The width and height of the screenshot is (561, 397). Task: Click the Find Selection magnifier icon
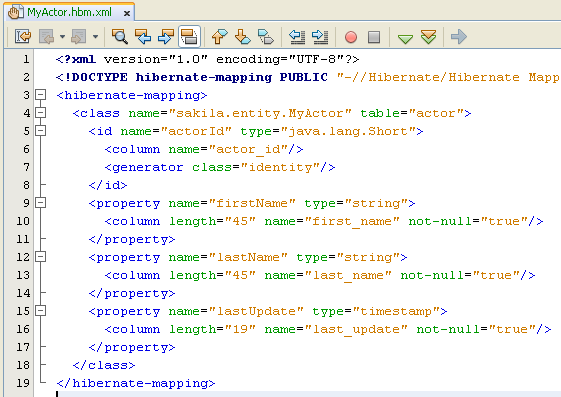tap(119, 36)
